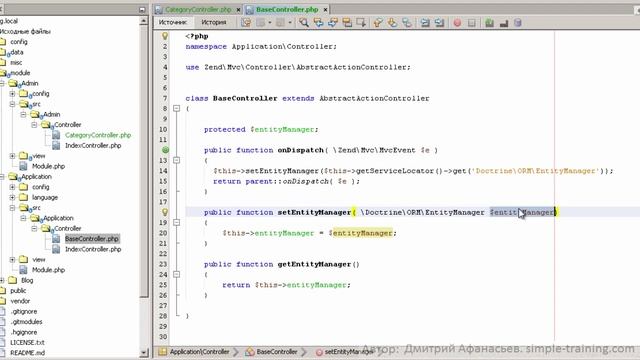Click the Back navigation toolbar icon
640x360 pixels.
point(260,23)
